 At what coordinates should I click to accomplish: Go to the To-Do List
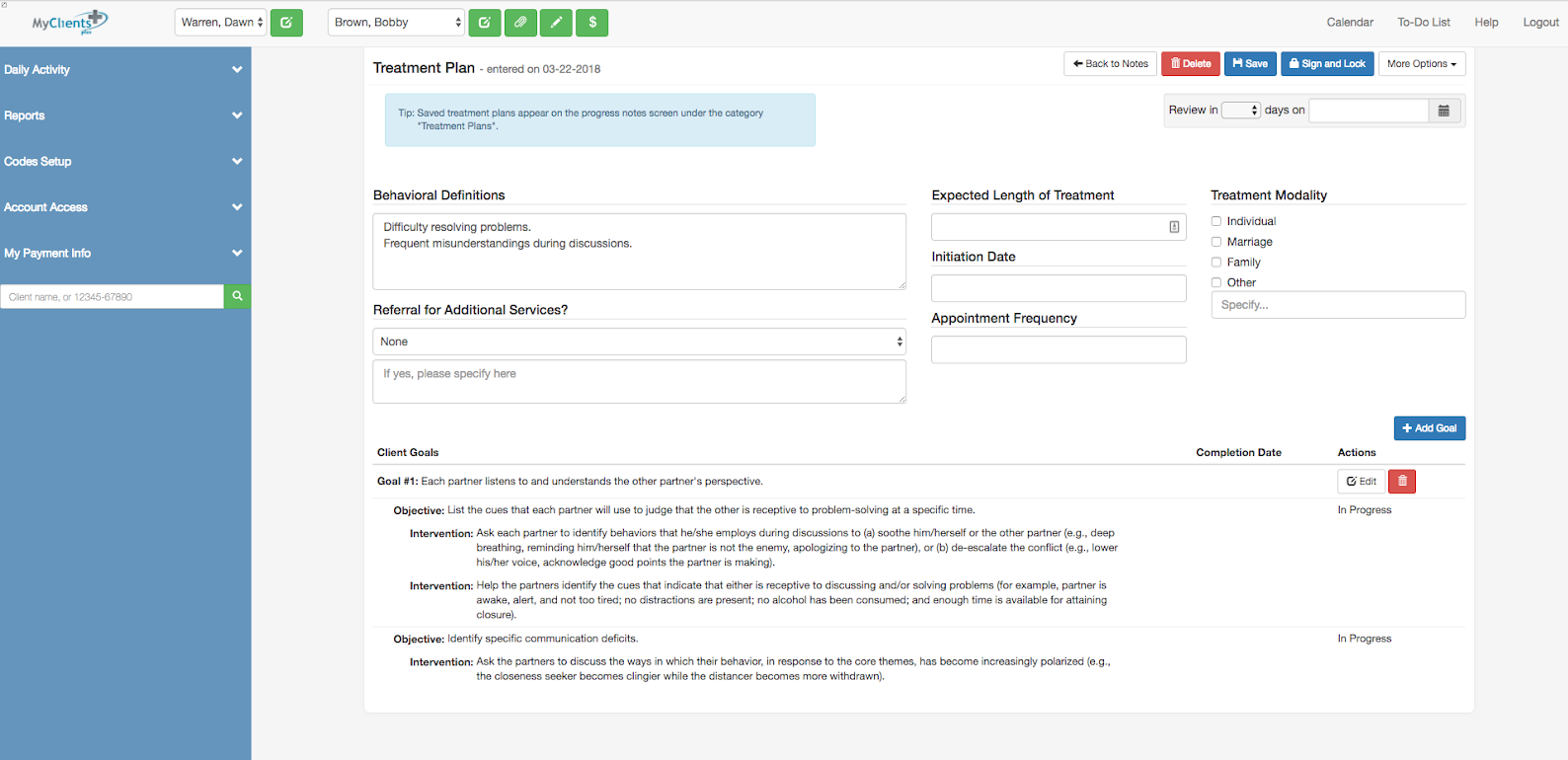point(1423,23)
